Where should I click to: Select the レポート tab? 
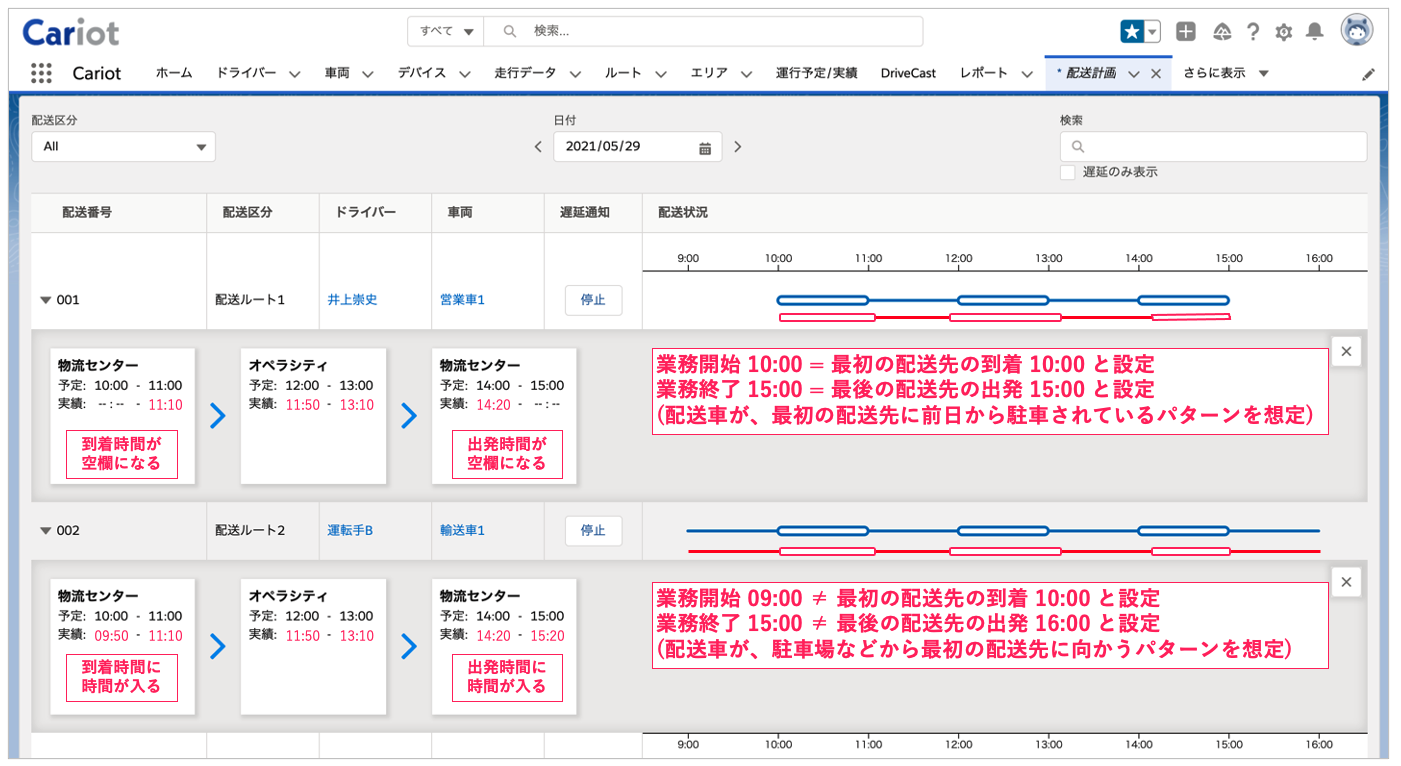point(984,73)
